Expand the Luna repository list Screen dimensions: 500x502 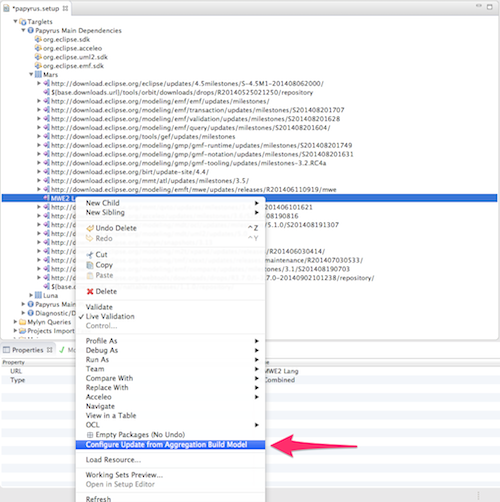pos(31,295)
